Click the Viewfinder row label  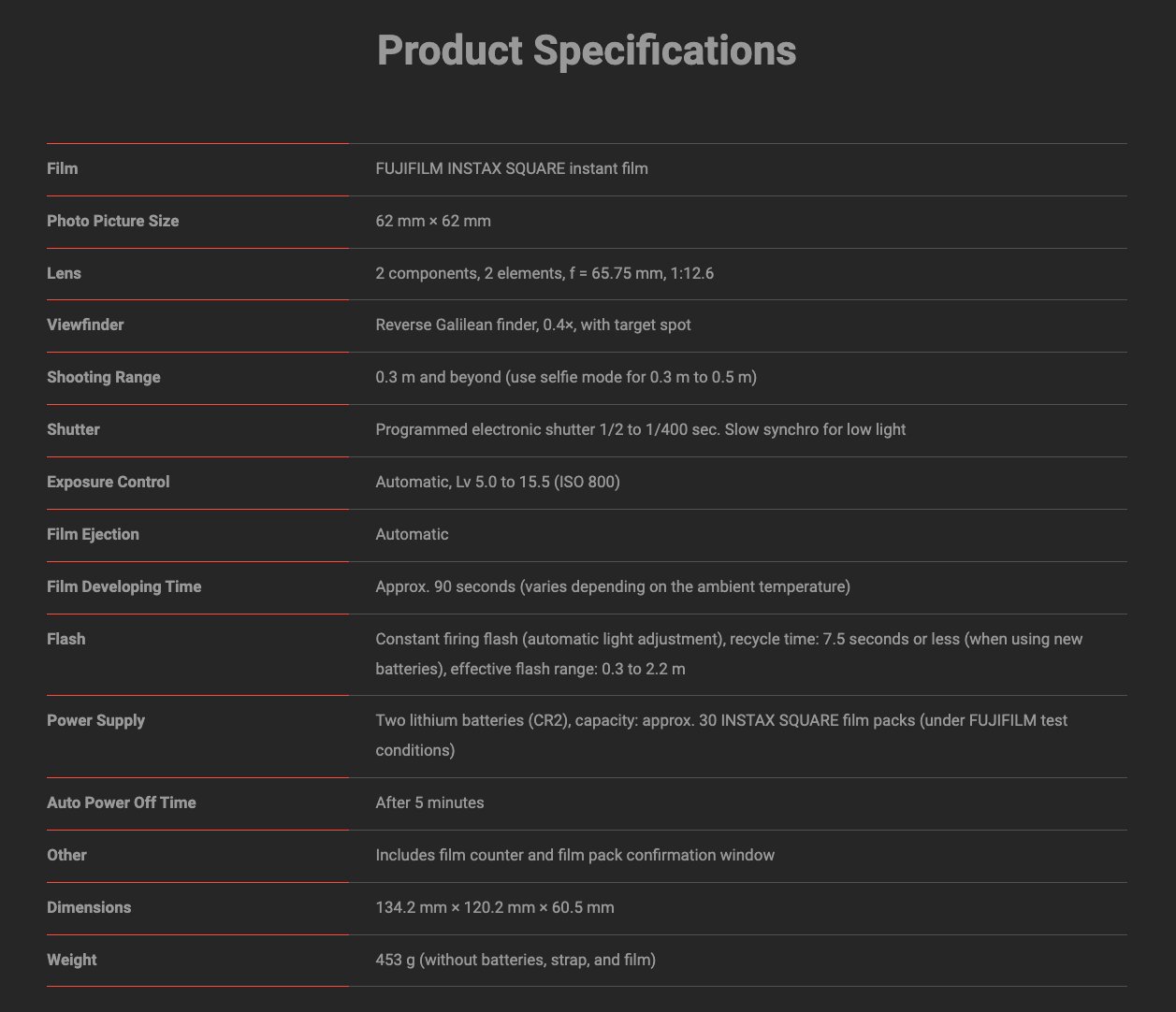(85, 325)
